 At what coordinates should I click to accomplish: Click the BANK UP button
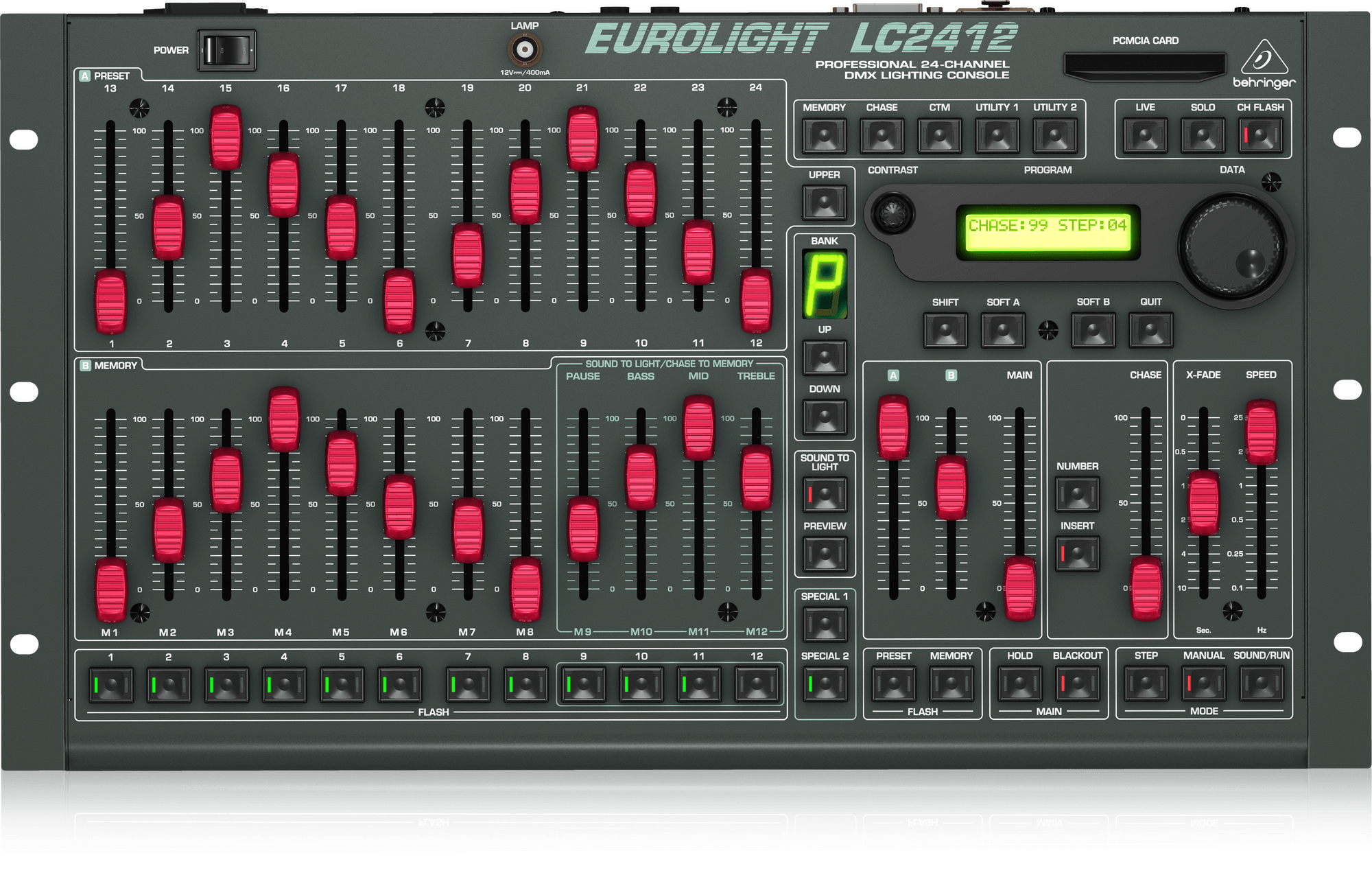824,358
